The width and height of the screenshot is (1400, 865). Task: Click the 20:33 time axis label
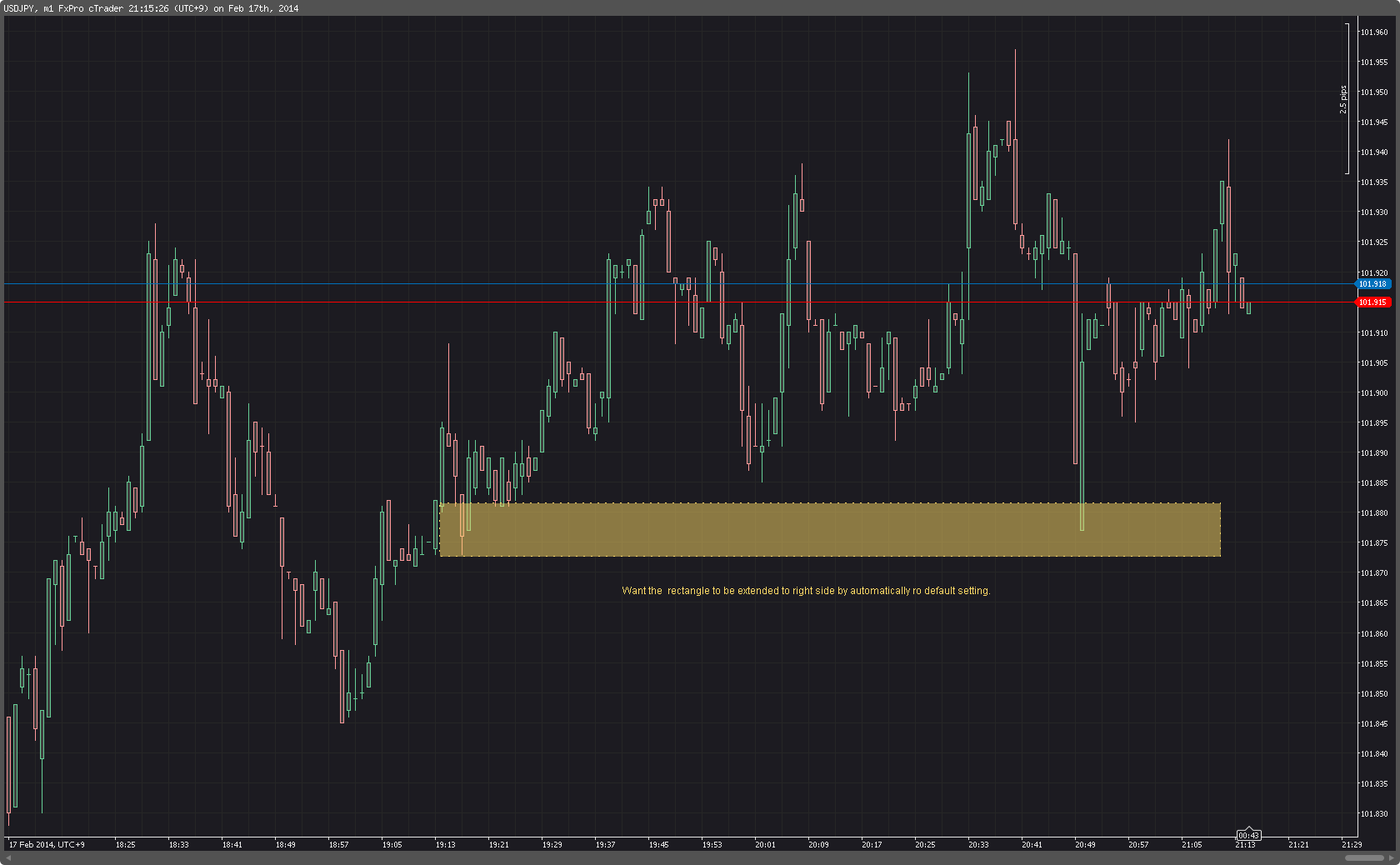point(978,845)
